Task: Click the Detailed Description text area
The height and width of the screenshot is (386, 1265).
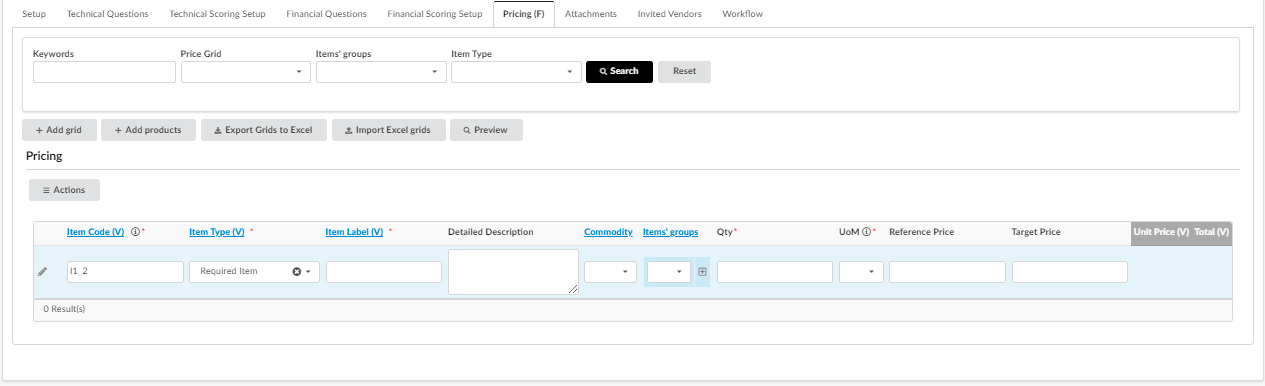Action: [x=513, y=272]
